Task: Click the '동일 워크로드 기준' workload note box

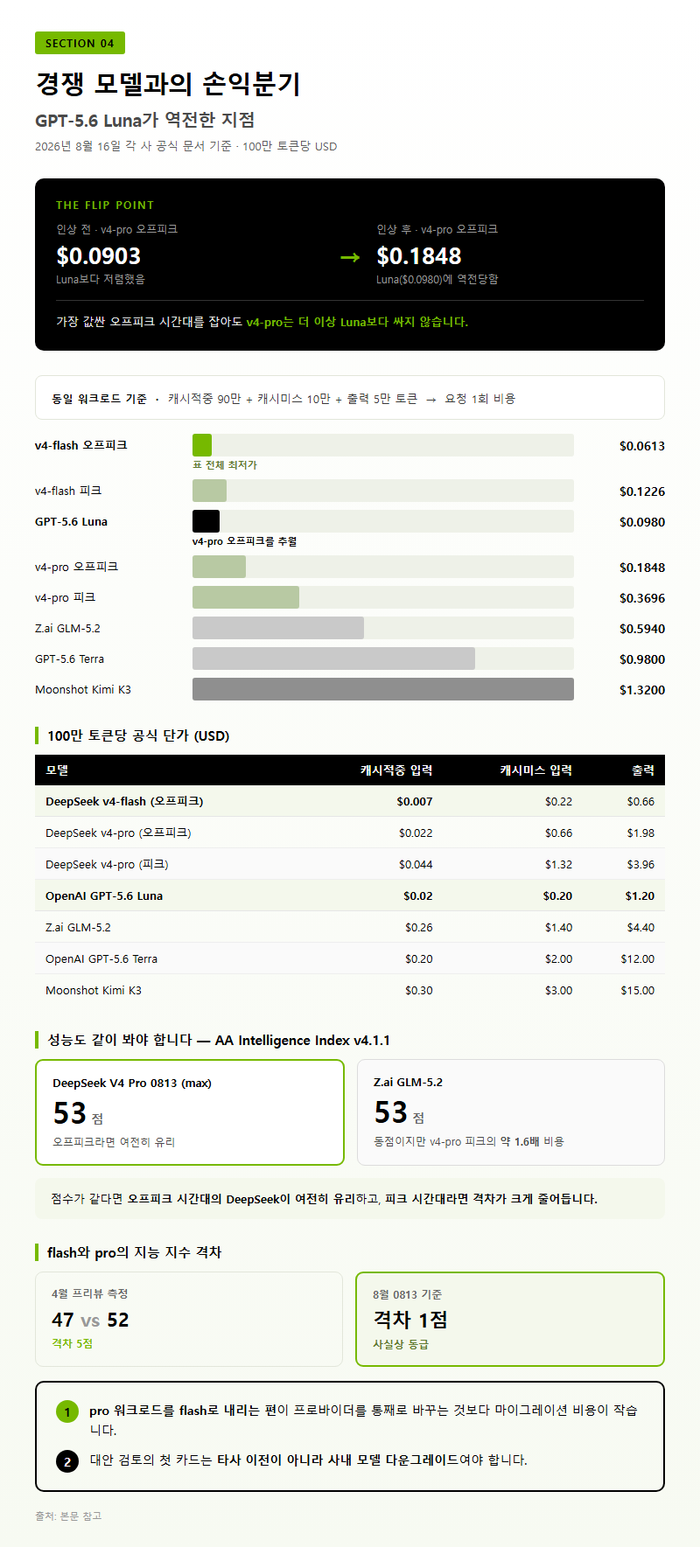Action: [x=350, y=398]
